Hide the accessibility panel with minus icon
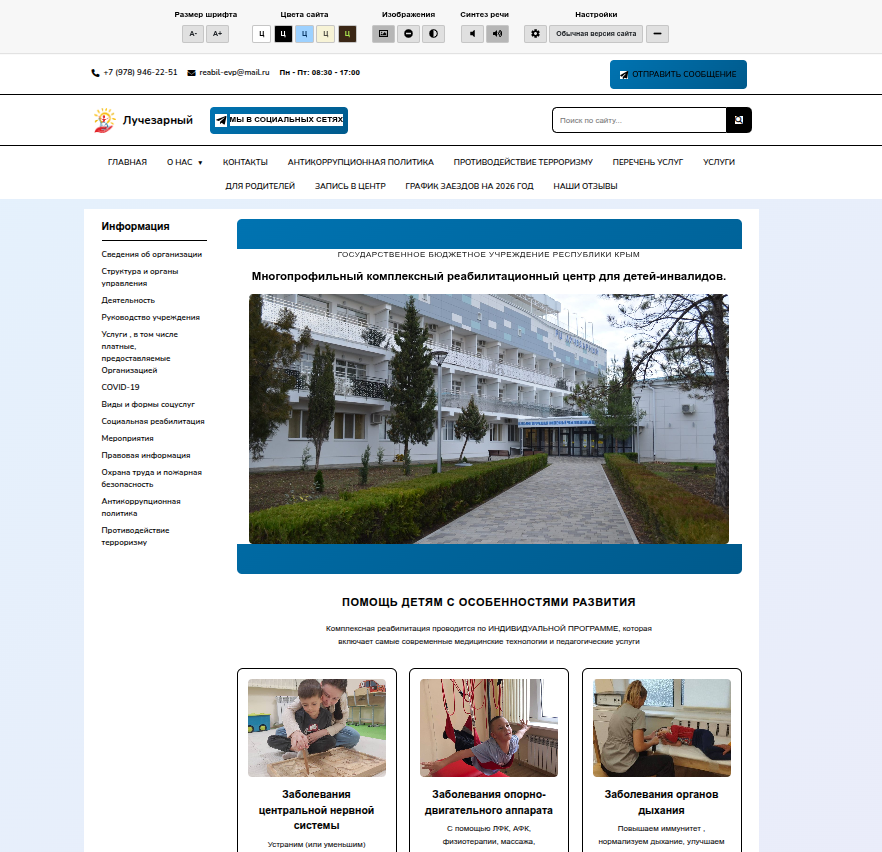882x852 pixels. click(x=657, y=34)
